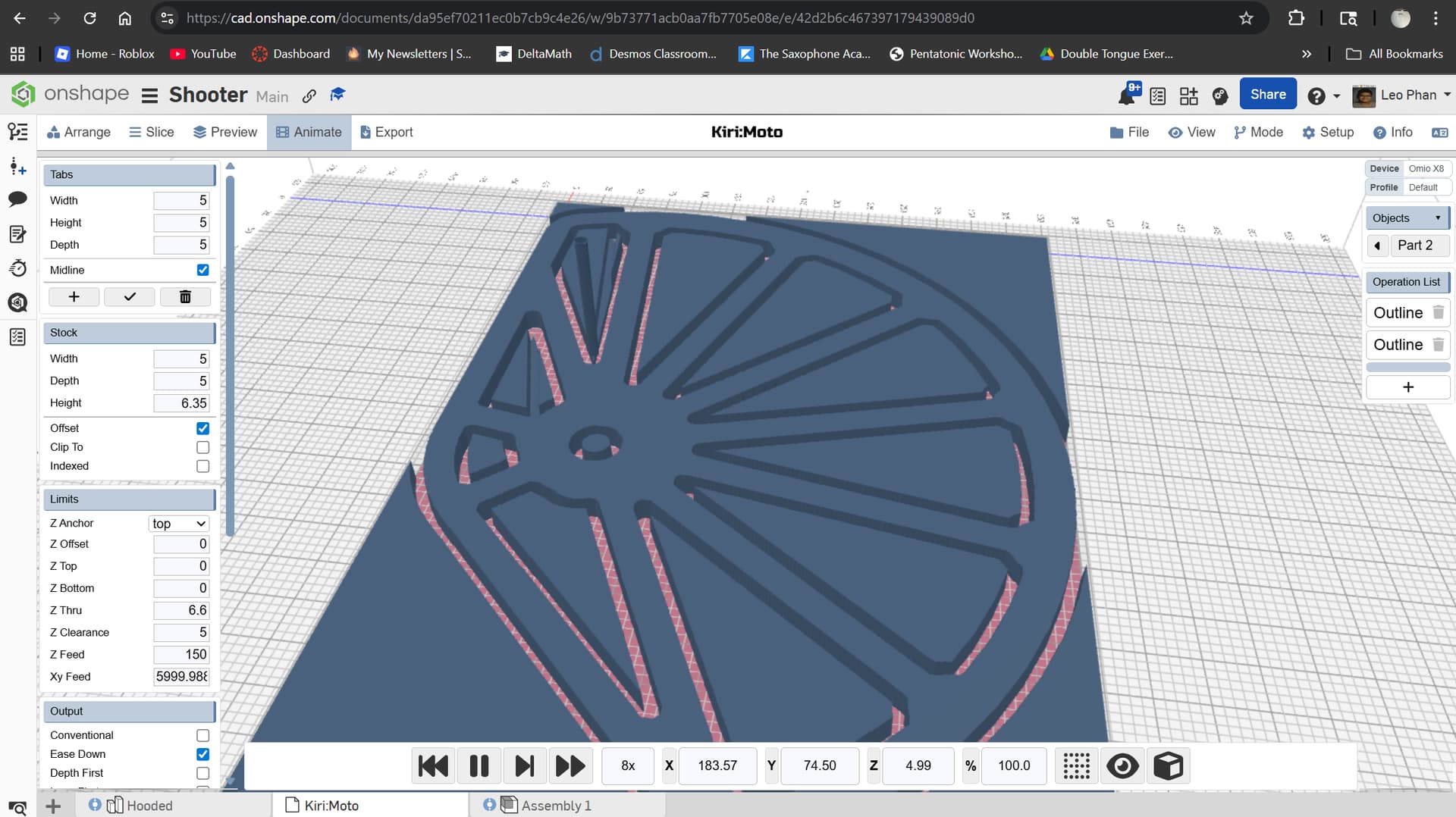Fast forward the animation speed
Screen dimensions: 1456x817
pyautogui.click(x=570, y=766)
